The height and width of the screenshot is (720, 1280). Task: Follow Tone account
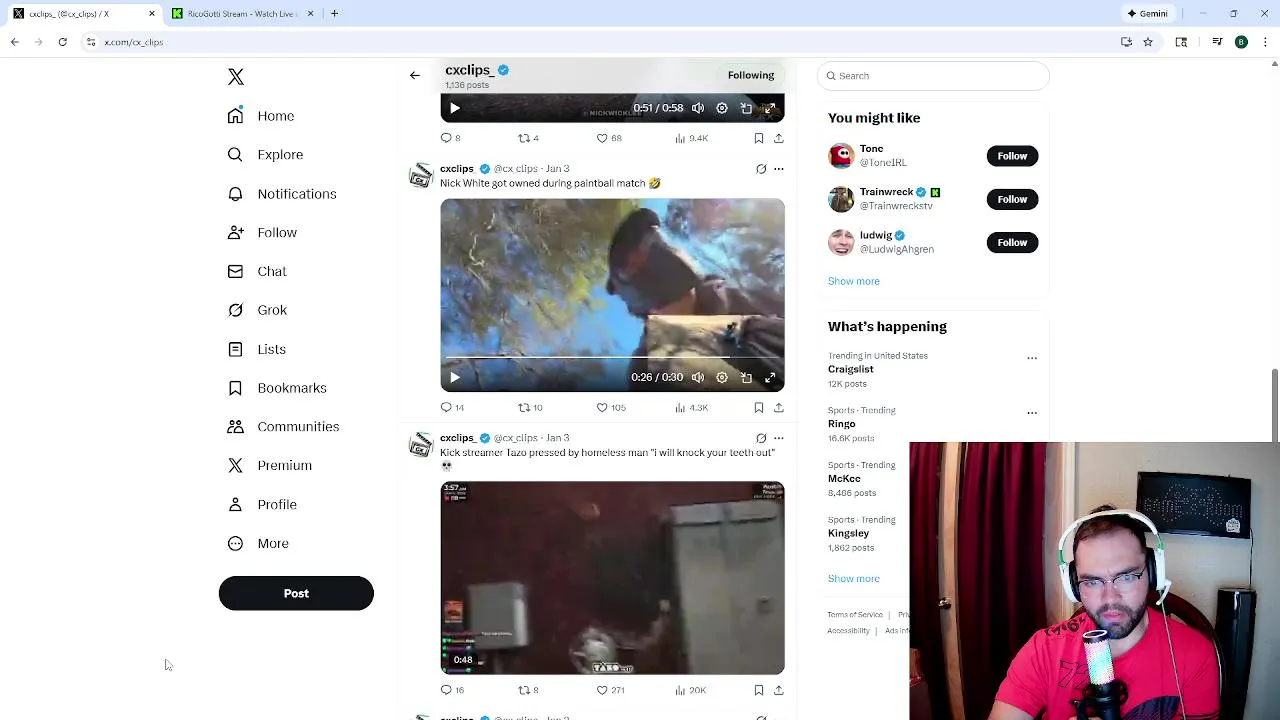pyautogui.click(x=1012, y=156)
